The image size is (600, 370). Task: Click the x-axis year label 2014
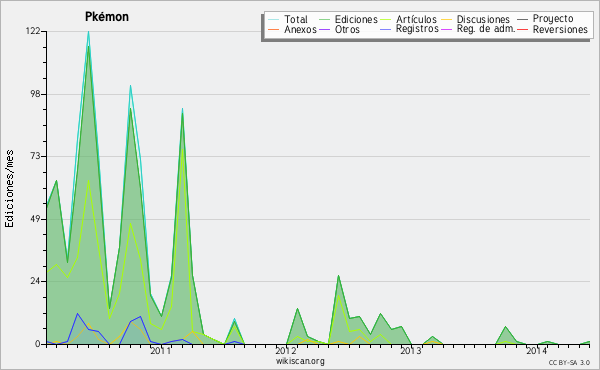(536, 350)
